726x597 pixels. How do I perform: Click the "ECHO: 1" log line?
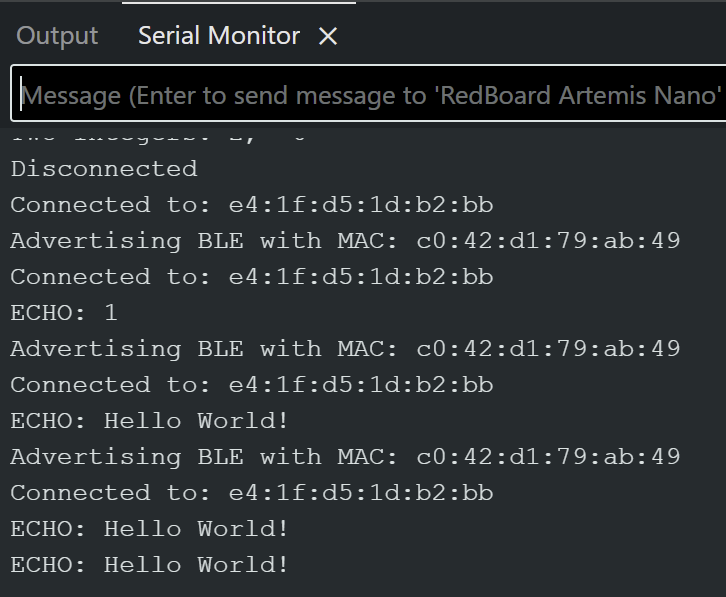(x=64, y=313)
